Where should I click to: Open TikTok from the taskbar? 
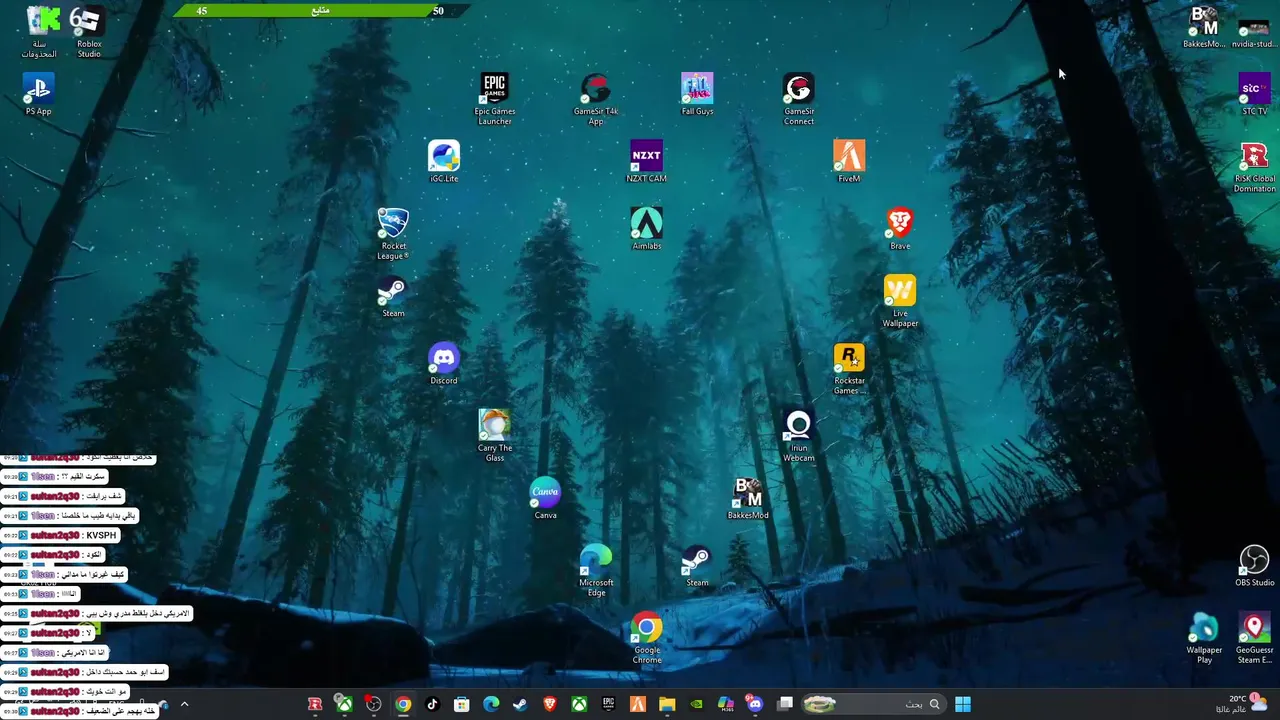(432, 704)
